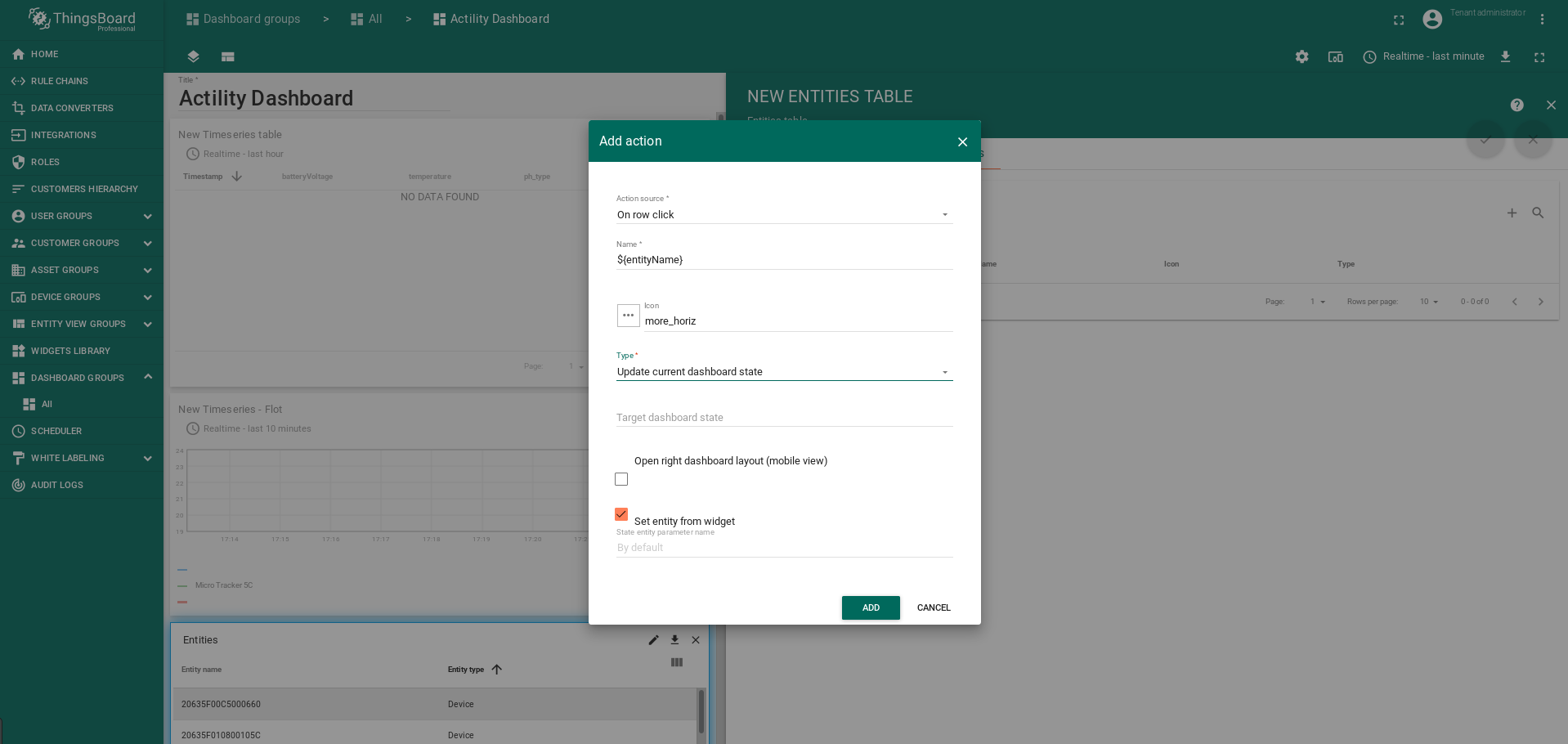Go to next page arrow

[1540, 302]
